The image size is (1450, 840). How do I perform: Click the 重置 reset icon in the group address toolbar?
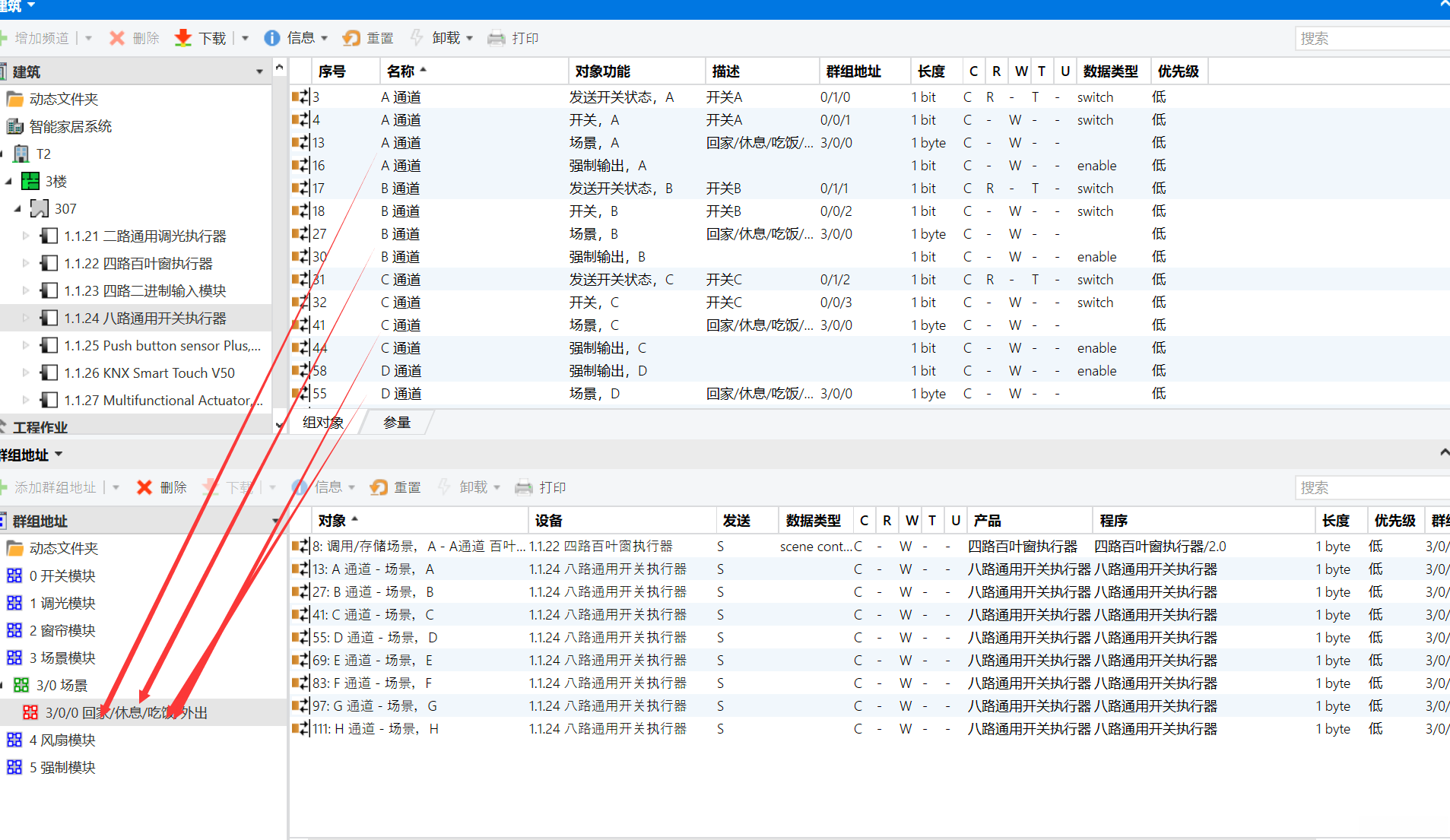tap(379, 487)
